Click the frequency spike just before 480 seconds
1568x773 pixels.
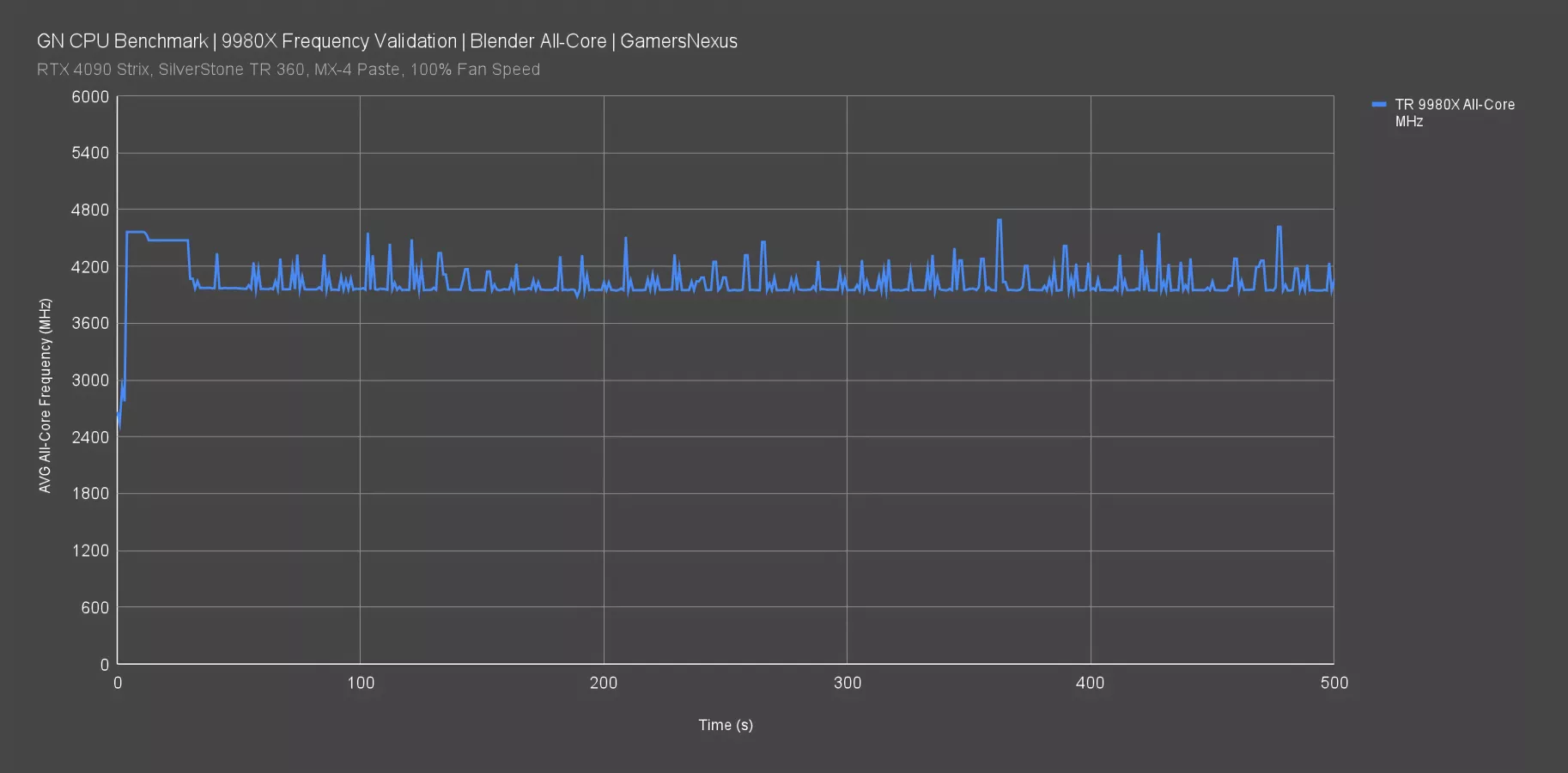click(1279, 228)
